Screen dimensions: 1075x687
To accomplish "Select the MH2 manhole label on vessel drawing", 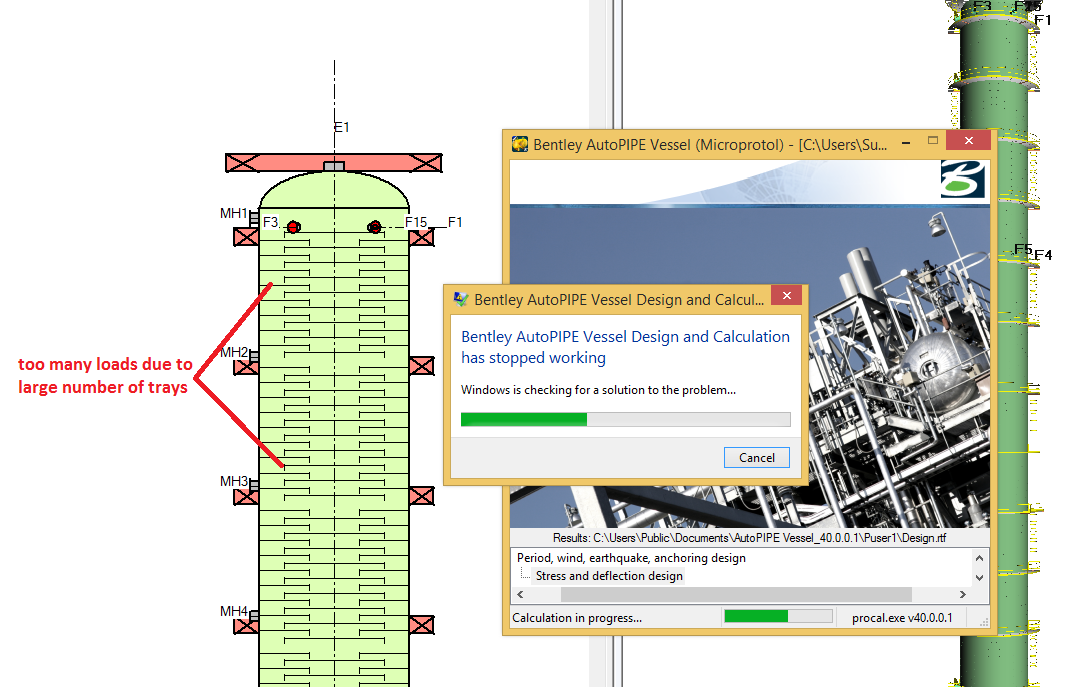I will pyautogui.click(x=234, y=352).
